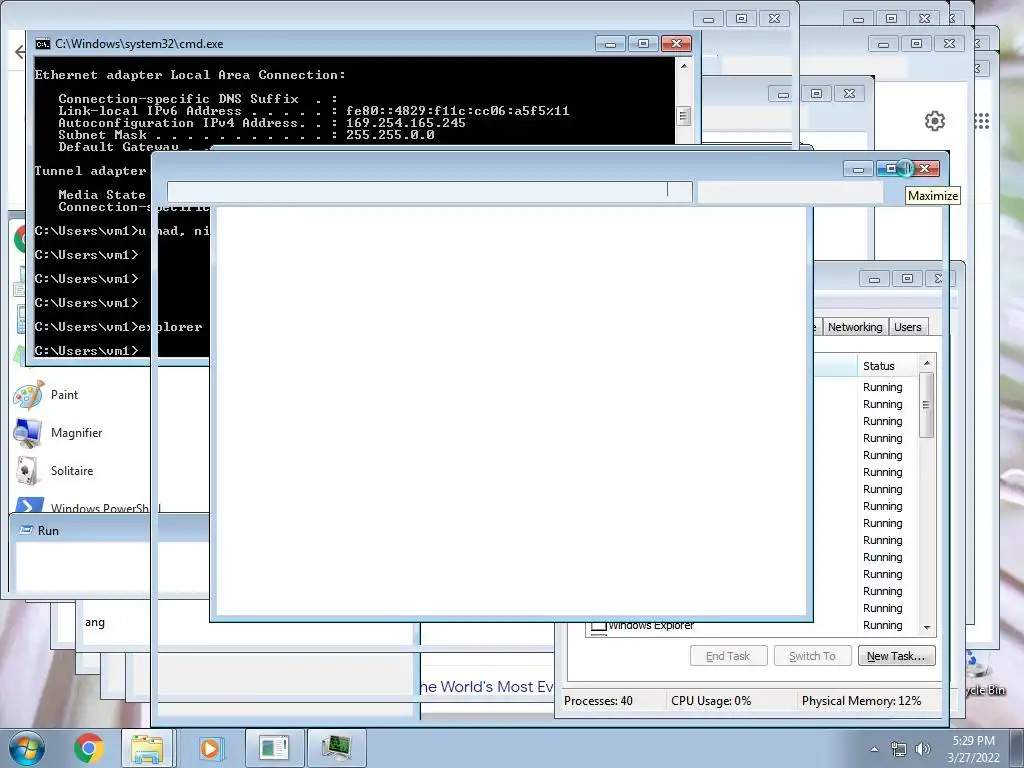The height and width of the screenshot is (768, 1024).
Task: Click the 'CPU Usage: 0%' status text
Action: coord(711,701)
